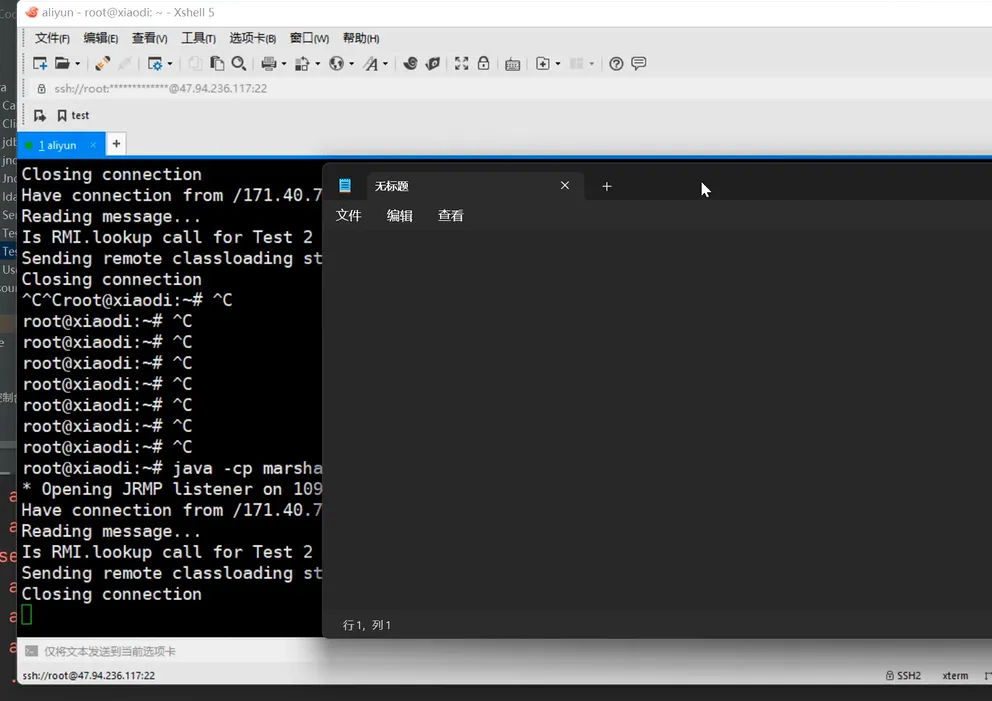Click the lock screen padlock icon
The width and height of the screenshot is (992, 701).
pos(483,63)
